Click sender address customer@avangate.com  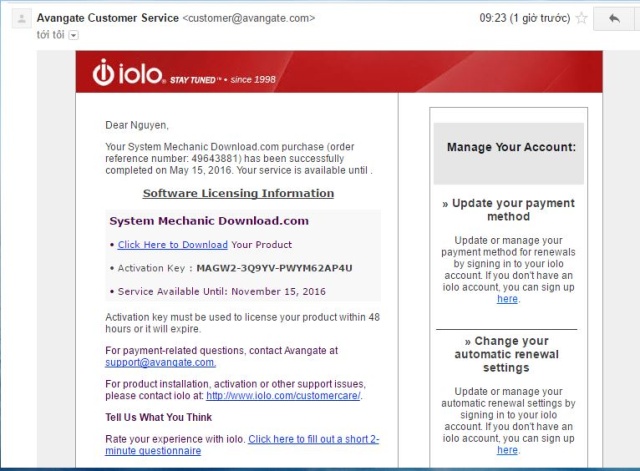pyautogui.click(x=249, y=18)
